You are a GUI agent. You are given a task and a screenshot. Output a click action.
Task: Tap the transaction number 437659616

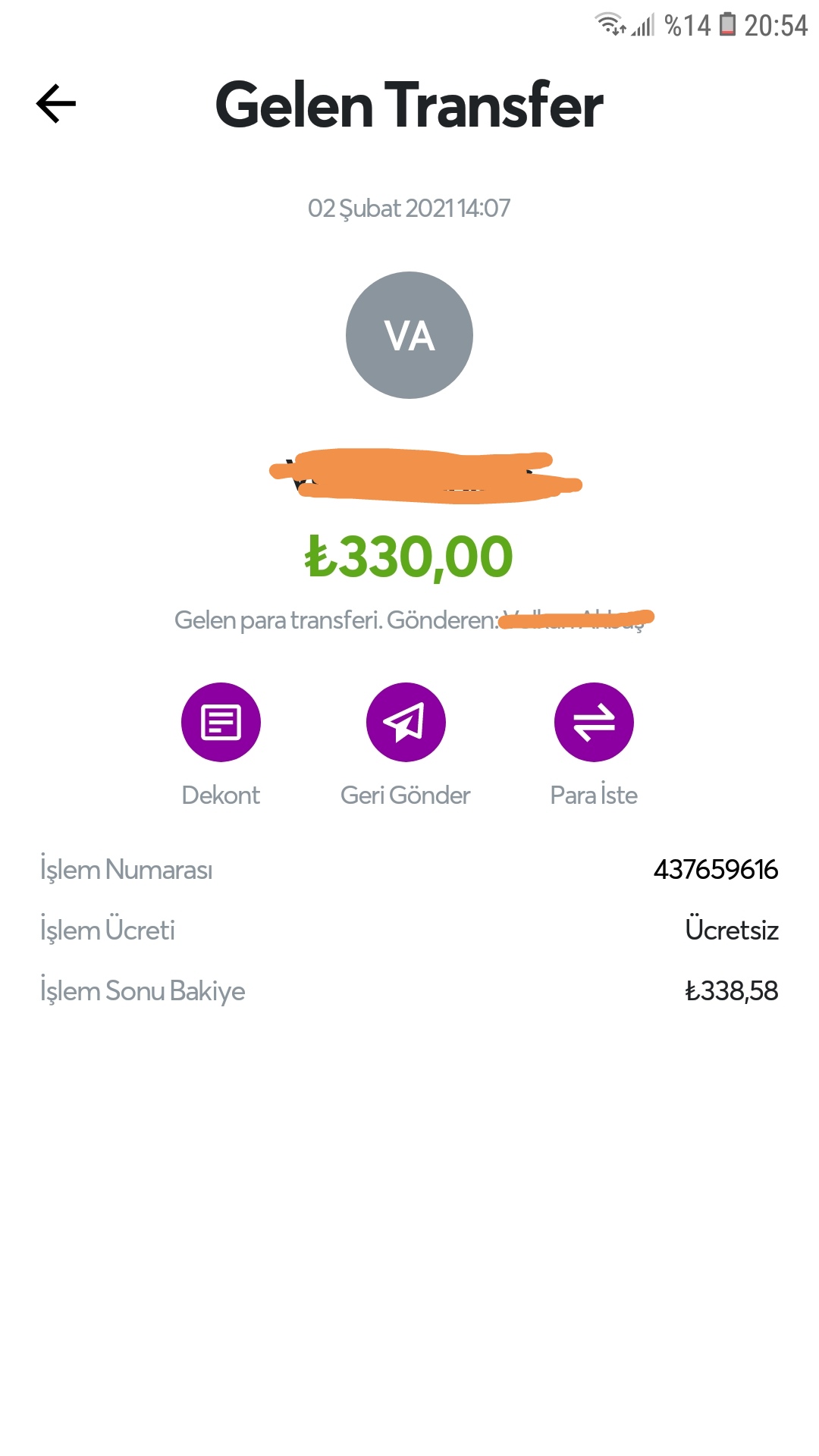pos(716,869)
